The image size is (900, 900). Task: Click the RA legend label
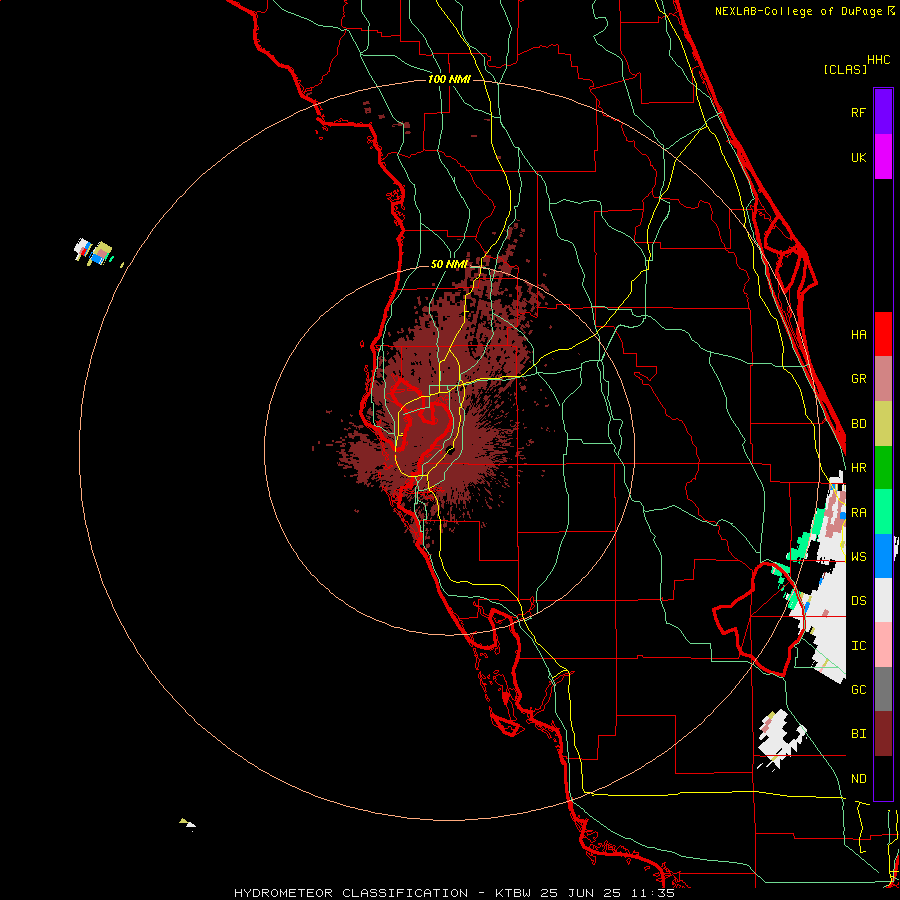click(858, 512)
